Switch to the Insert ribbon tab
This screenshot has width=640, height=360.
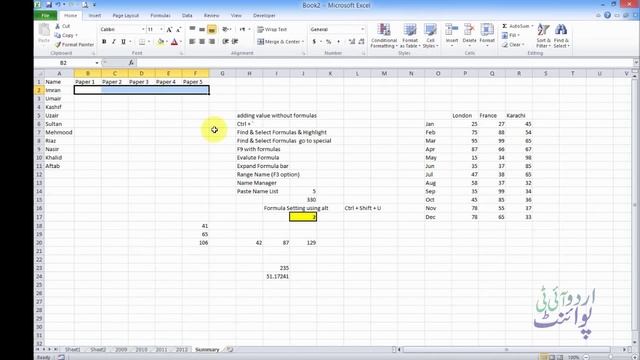pyautogui.click(x=95, y=16)
